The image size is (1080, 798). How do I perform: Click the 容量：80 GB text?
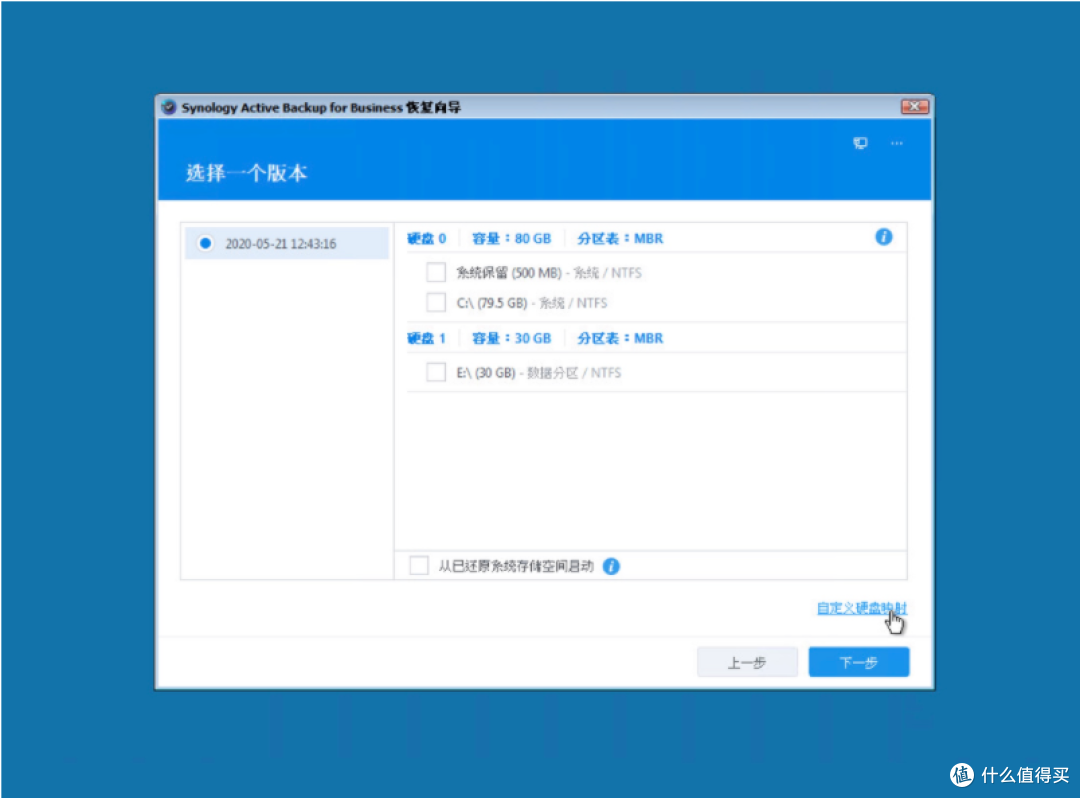pos(511,239)
